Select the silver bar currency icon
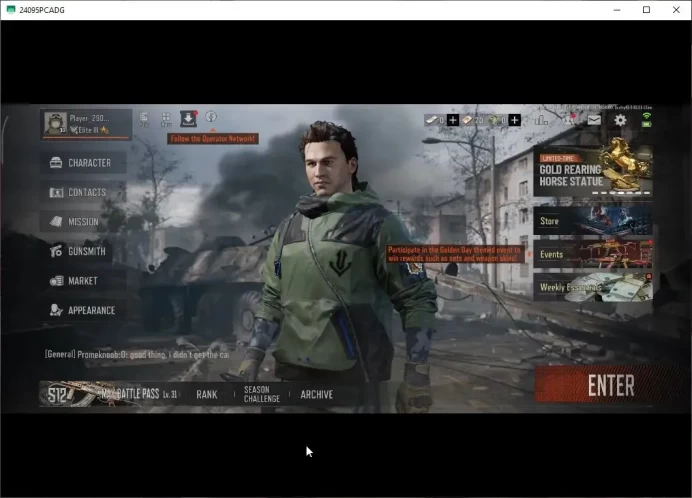This screenshot has height=498, width=692. click(431, 120)
